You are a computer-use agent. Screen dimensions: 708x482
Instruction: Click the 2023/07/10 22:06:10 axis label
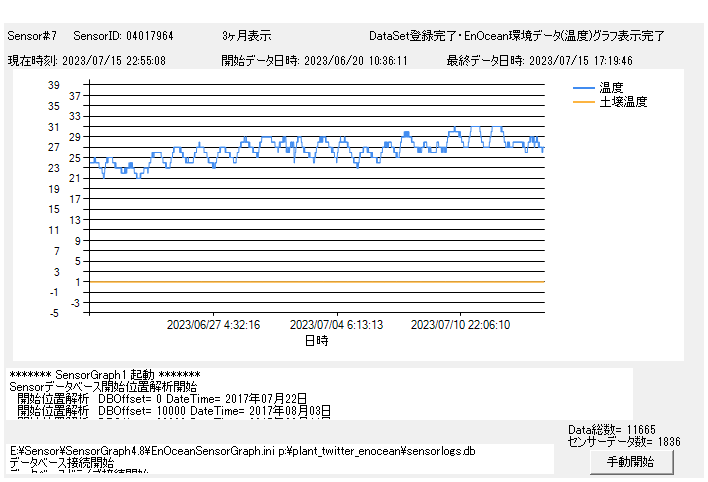coord(461,325)
